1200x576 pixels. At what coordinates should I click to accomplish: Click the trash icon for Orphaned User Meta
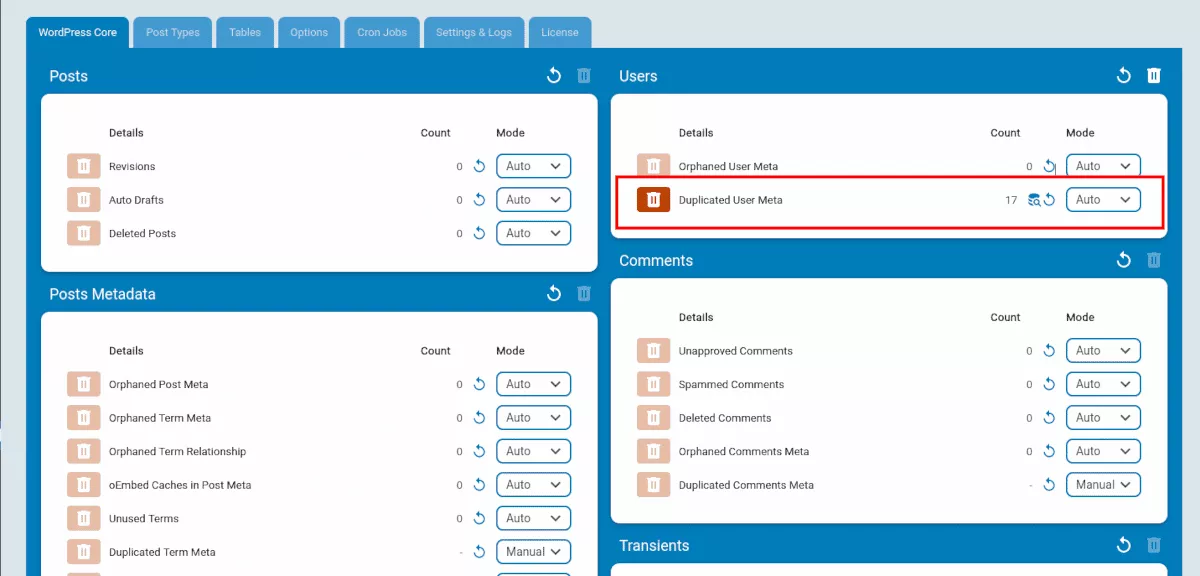[653, 166]
